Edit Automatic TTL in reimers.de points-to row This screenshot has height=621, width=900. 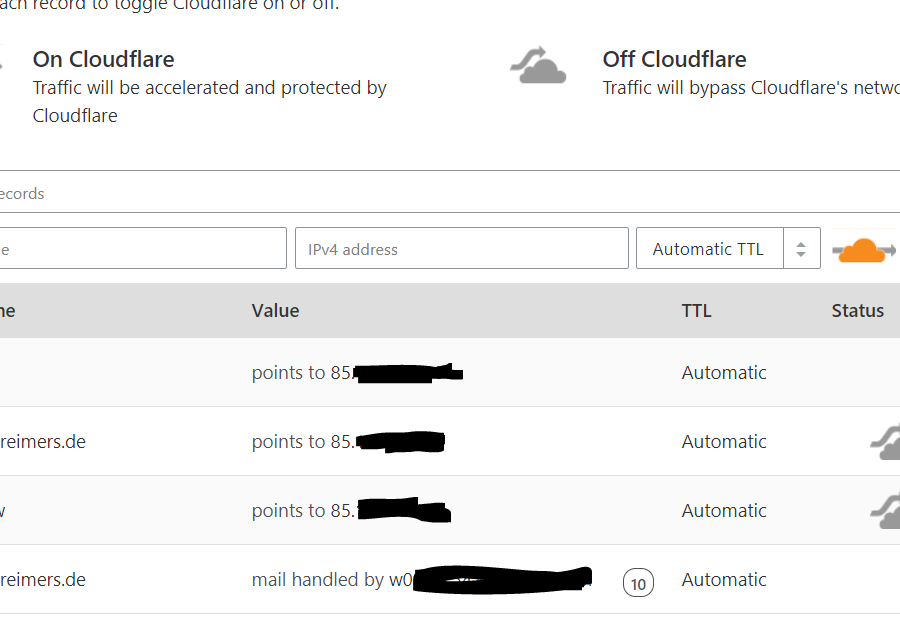[x=724, y=441]
